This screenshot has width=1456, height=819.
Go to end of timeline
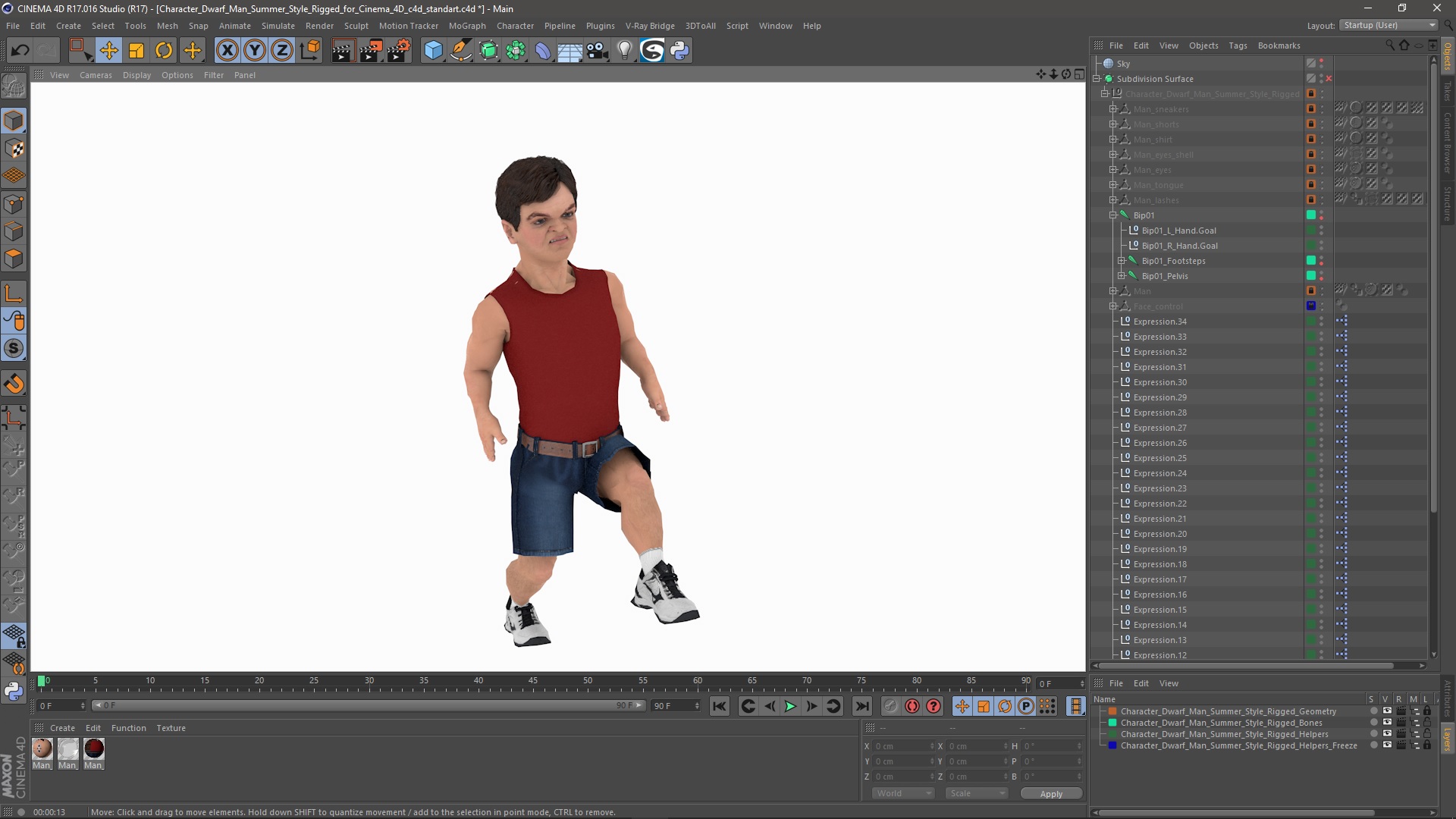pos(862,706)
